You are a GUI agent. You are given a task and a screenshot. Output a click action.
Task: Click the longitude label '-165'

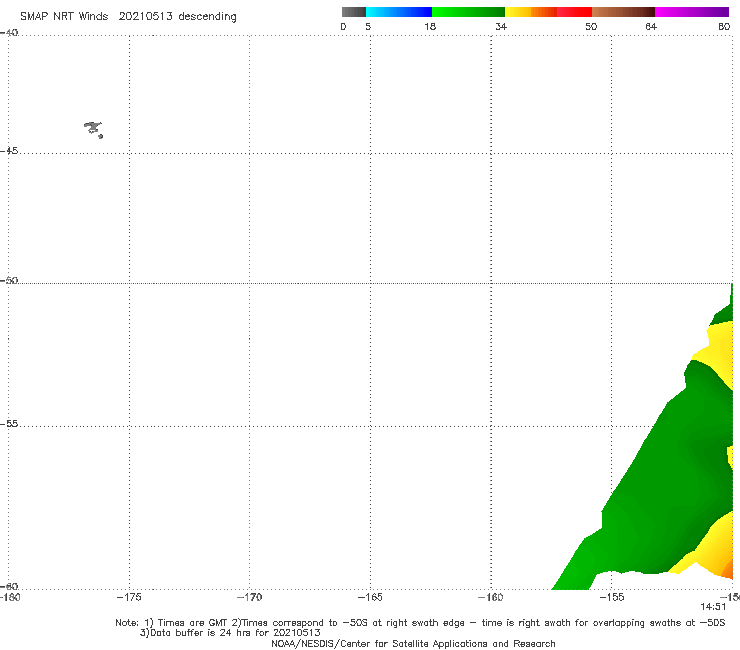click(370, 597)
